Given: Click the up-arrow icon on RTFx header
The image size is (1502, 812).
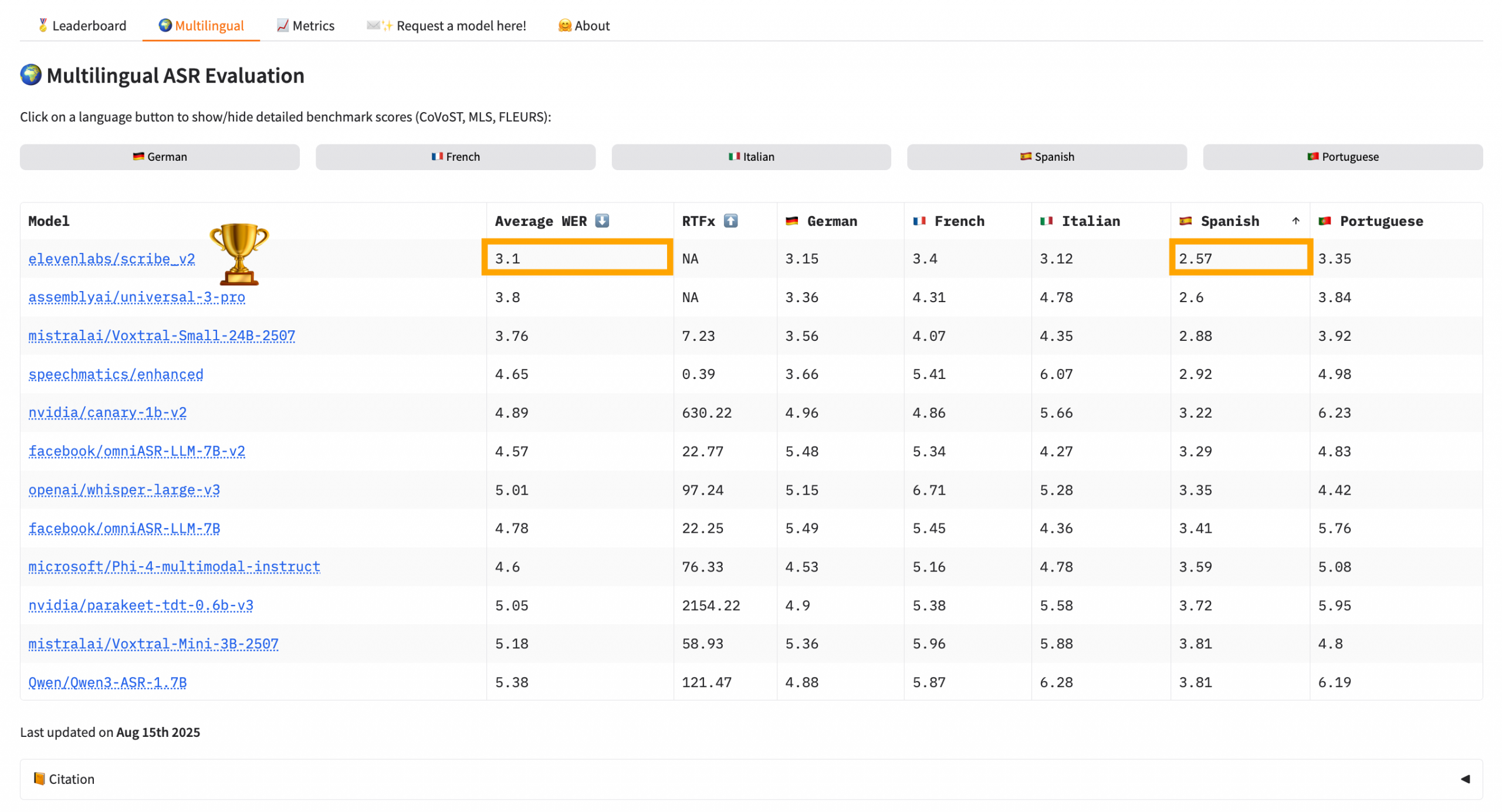Looking at the screenshot, I should point(730,221).
